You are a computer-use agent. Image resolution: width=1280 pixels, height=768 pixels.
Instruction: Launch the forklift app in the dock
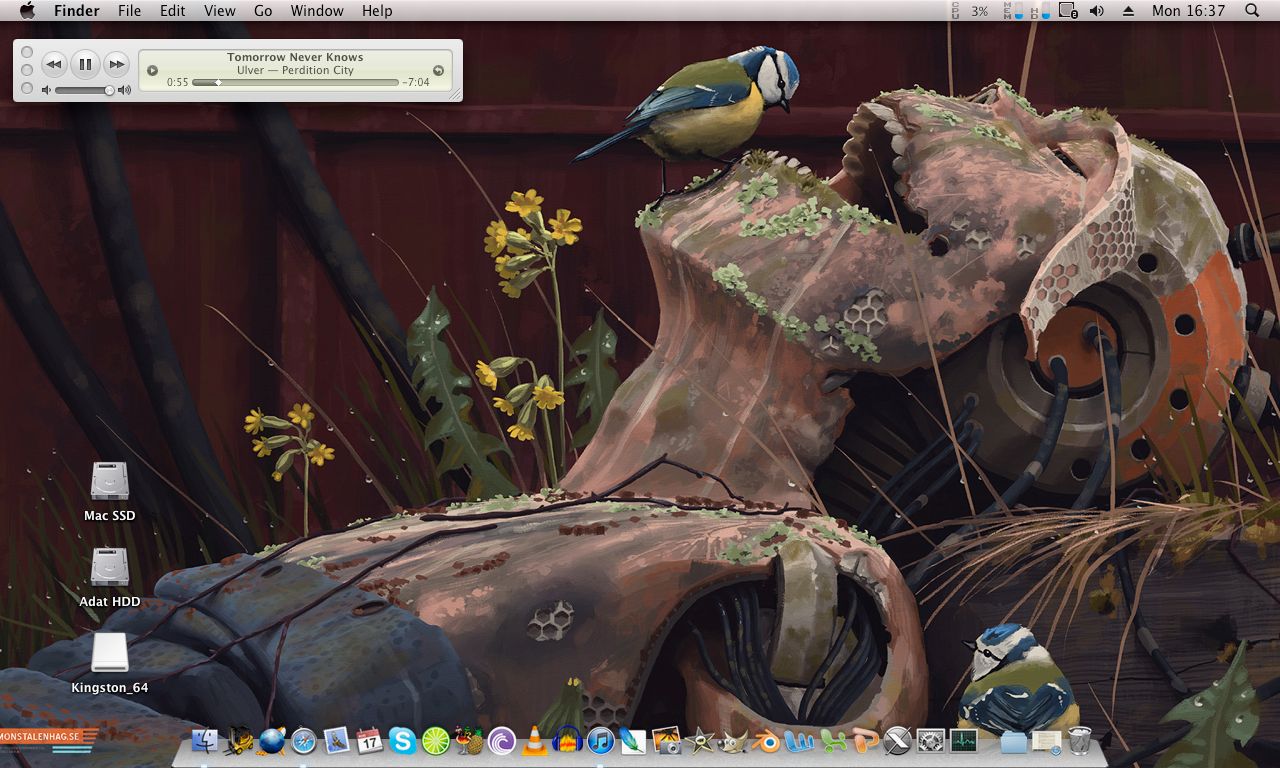238,741
